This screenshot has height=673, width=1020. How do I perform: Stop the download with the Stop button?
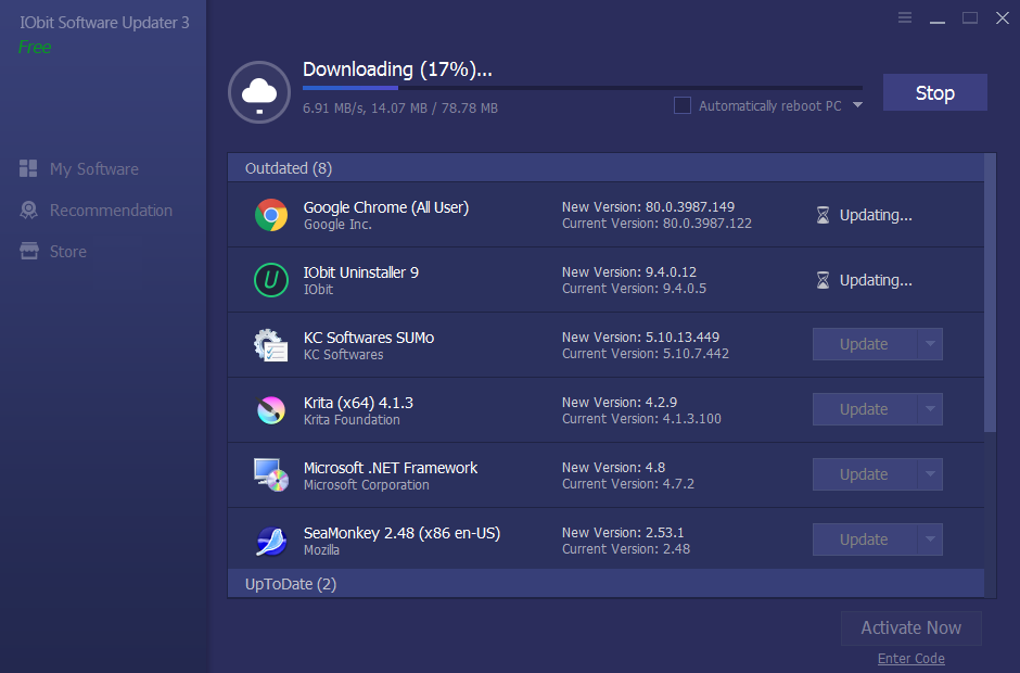935,92
